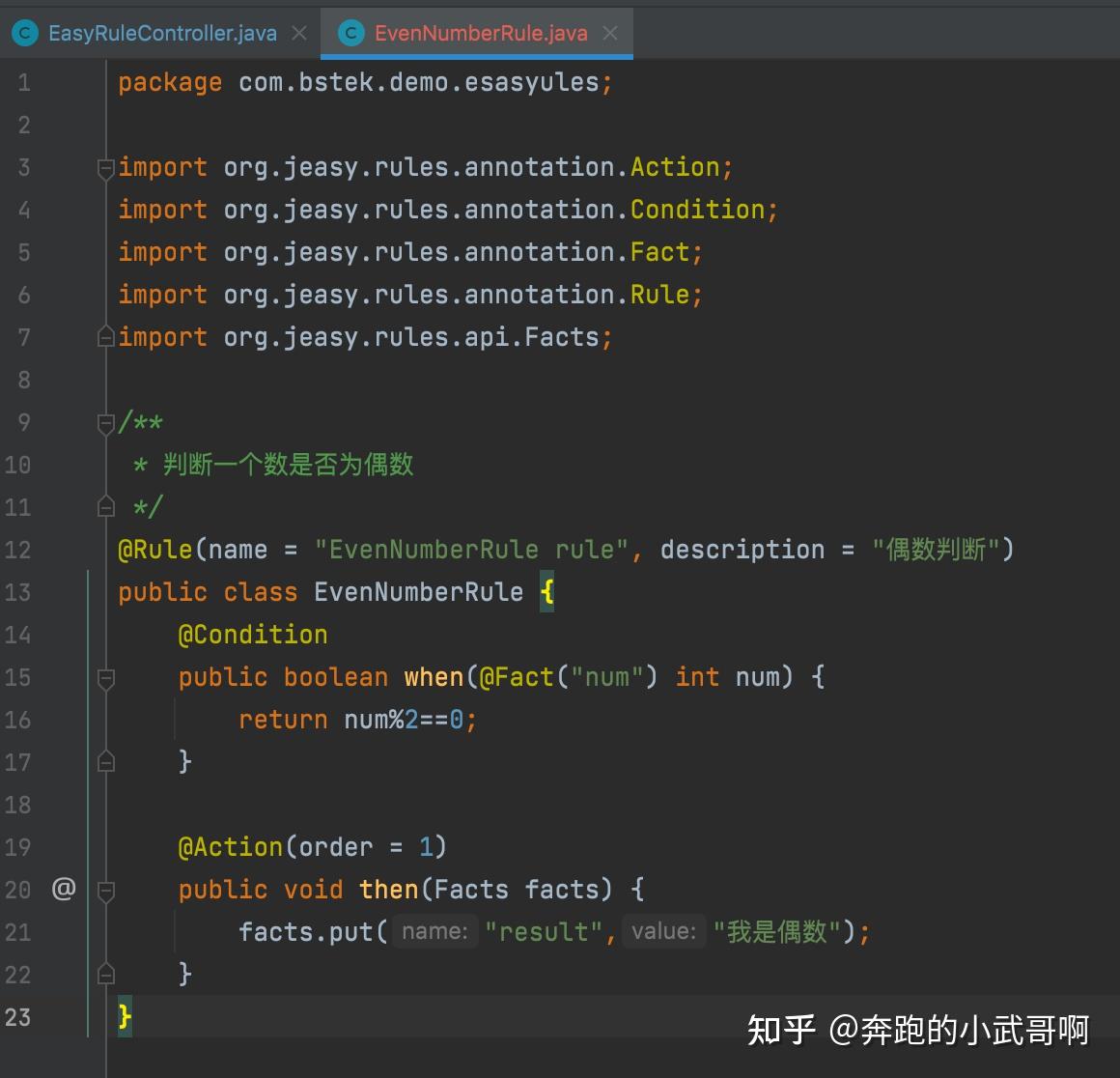Collapse the Javadoc comment block
This screenshot has height=1078, width=1120.
pyautogui.click(x=105, y=422)
